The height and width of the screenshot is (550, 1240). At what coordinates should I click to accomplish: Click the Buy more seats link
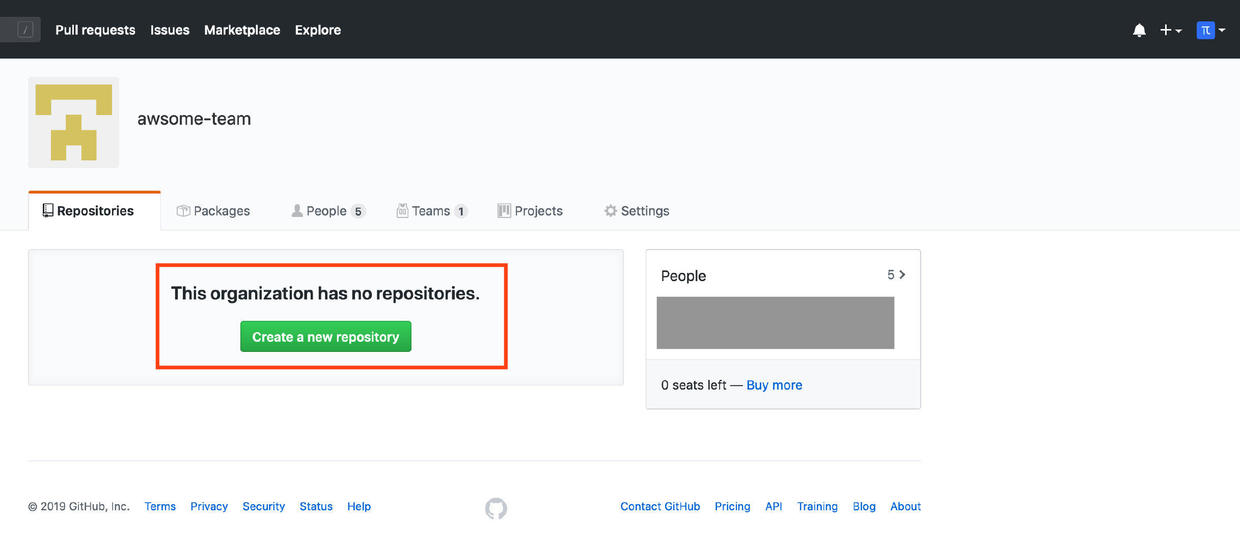click(x=774, y=385)
